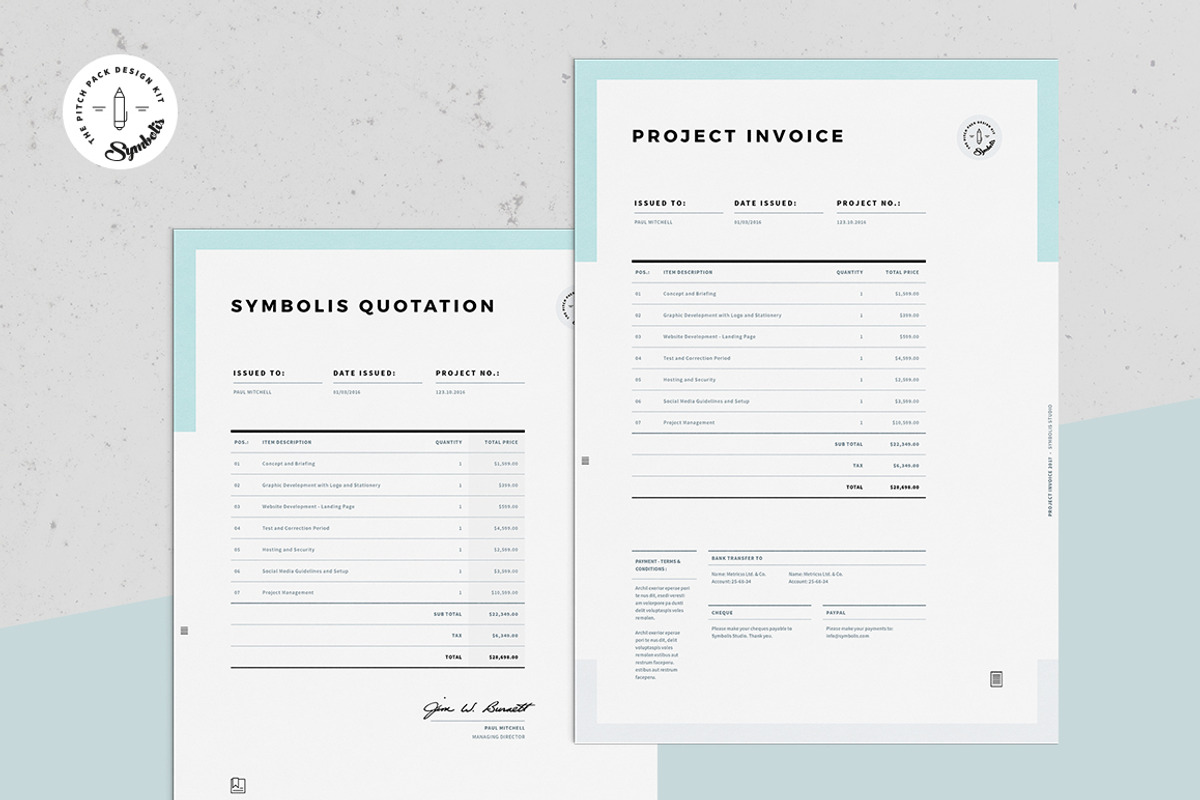Click 'ITEM DESCRIPTION' column header in quotation

[x=287, y=442]
